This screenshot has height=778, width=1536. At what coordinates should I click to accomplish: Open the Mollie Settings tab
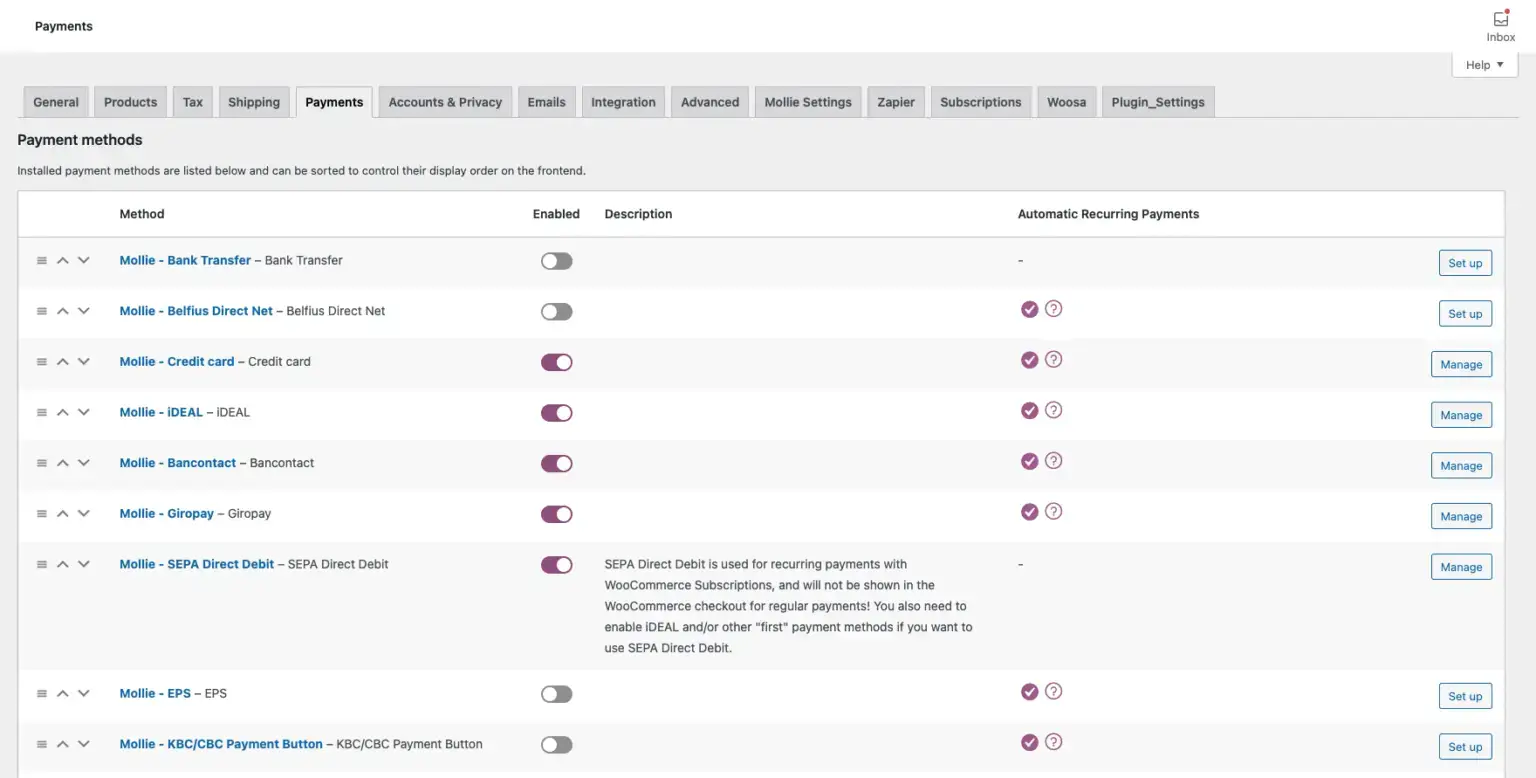click(808, 102)
